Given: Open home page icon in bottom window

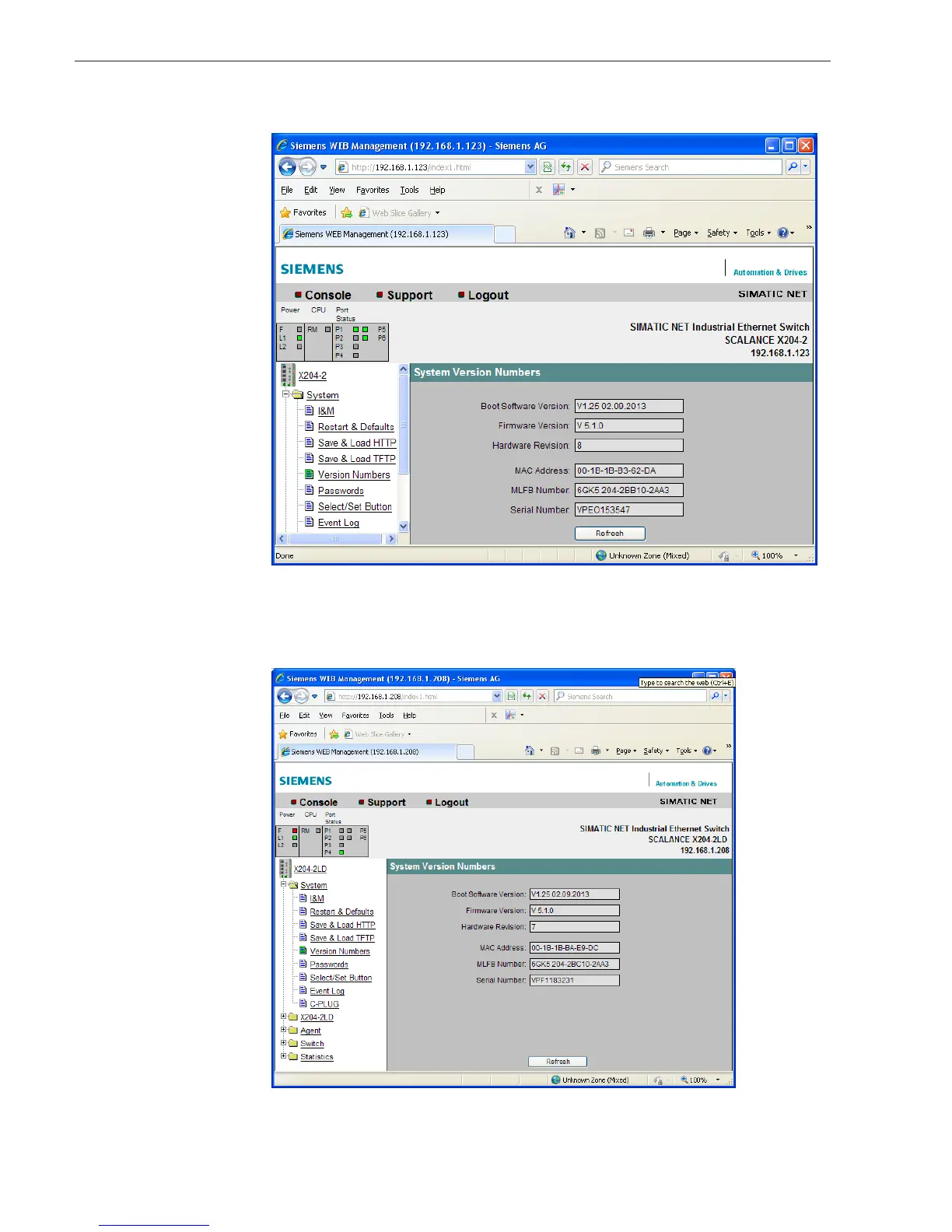Looking at the screenshot, I should click(x=530, y=751).
